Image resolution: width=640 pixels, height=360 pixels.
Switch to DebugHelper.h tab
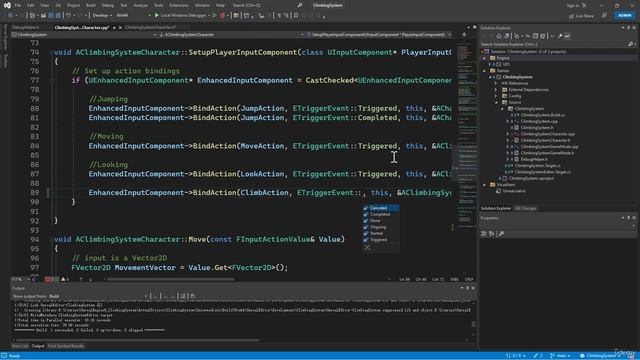pos(26,27)
